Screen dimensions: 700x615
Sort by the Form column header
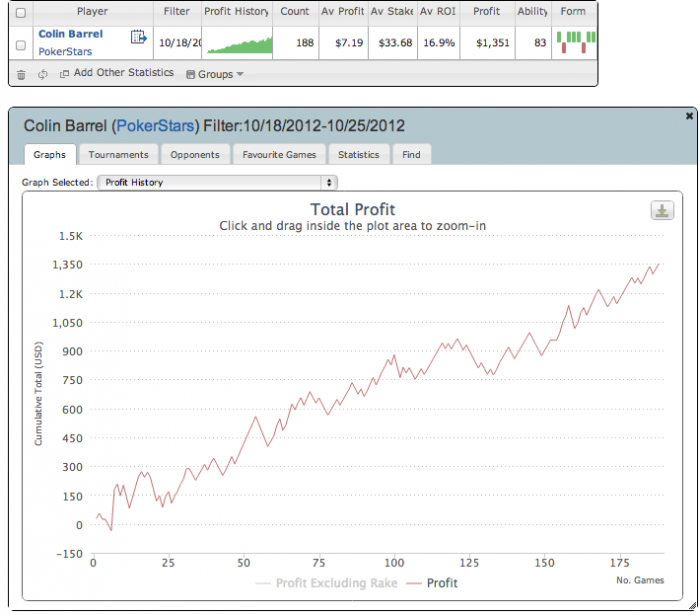573,12
